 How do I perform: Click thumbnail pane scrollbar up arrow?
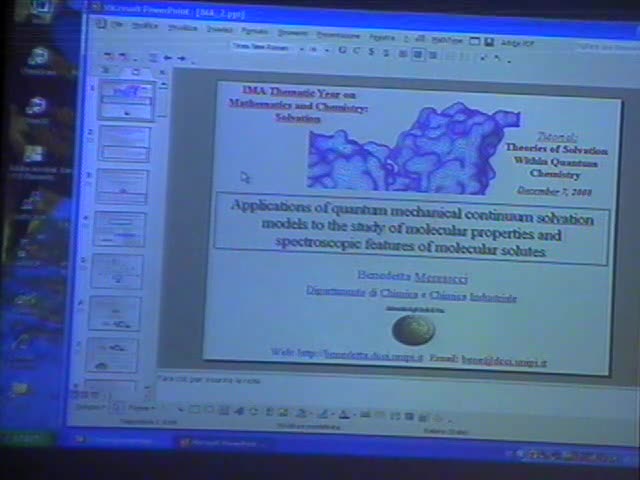tap(164, 85)
